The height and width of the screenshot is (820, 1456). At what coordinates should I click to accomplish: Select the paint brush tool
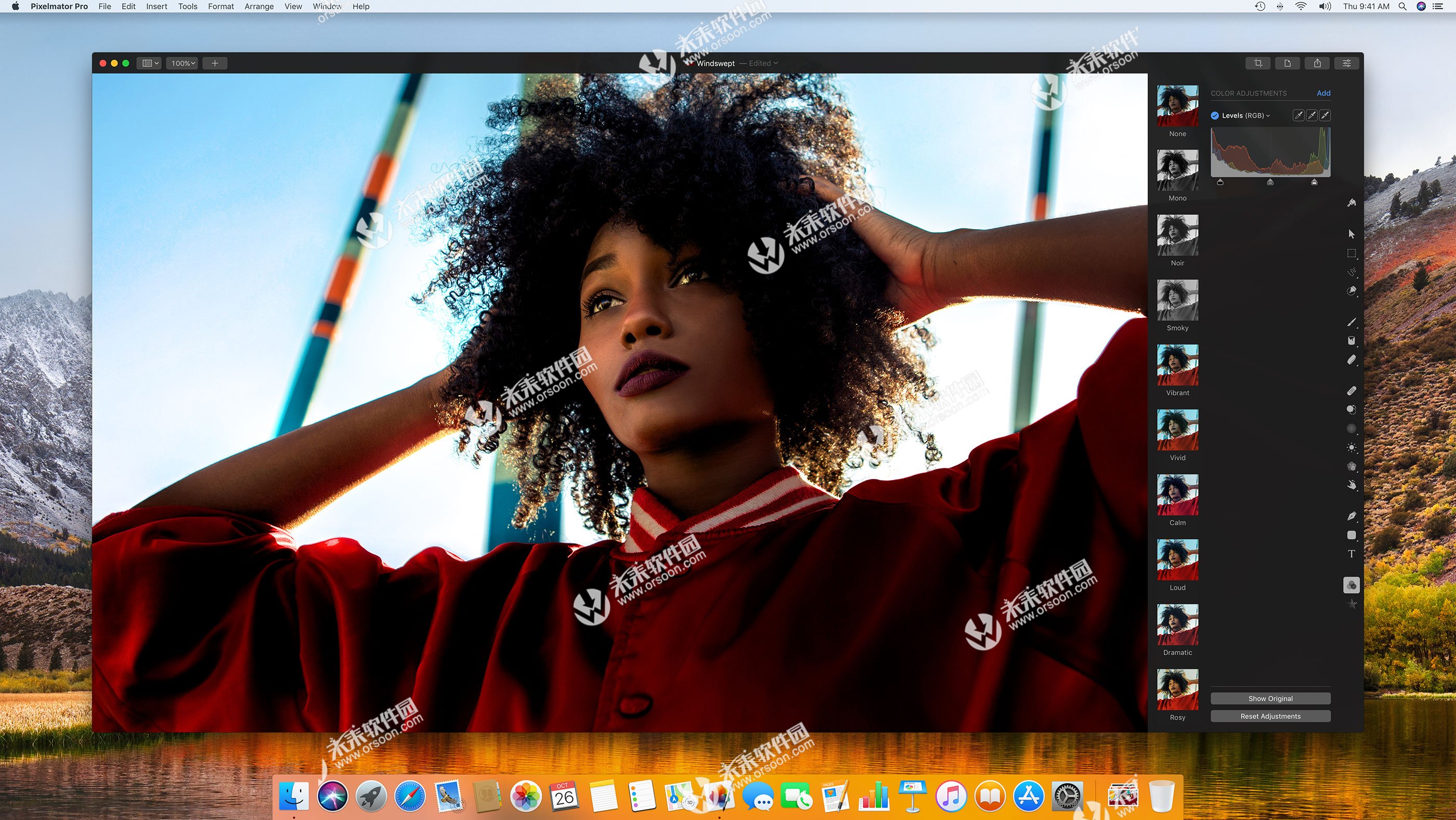(x=1351, y=321)
